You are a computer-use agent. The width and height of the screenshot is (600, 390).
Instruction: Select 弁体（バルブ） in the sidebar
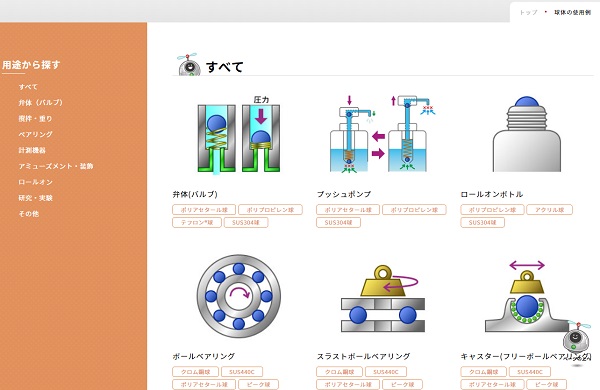coord(41,103)
